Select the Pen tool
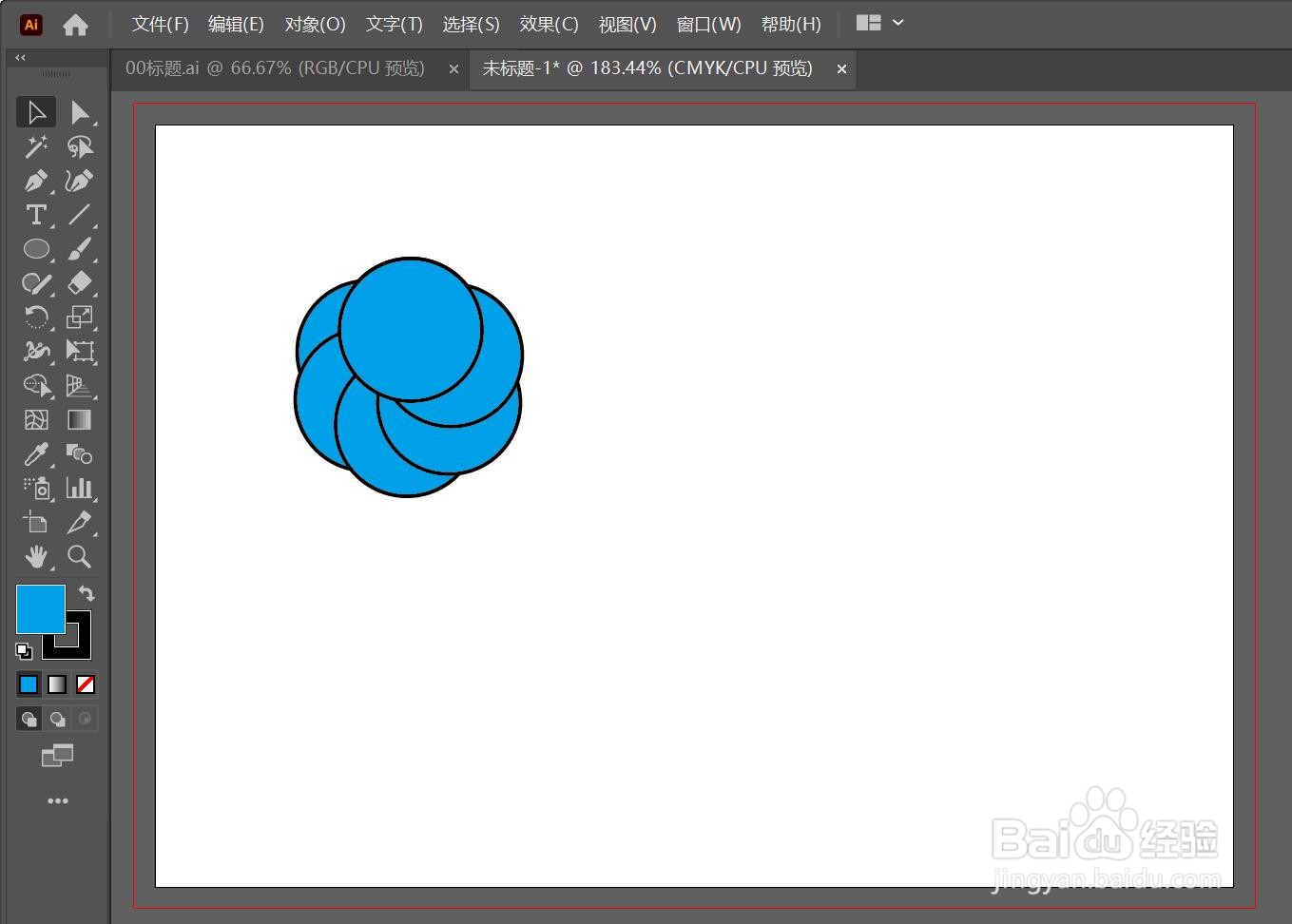 [36, 181]
